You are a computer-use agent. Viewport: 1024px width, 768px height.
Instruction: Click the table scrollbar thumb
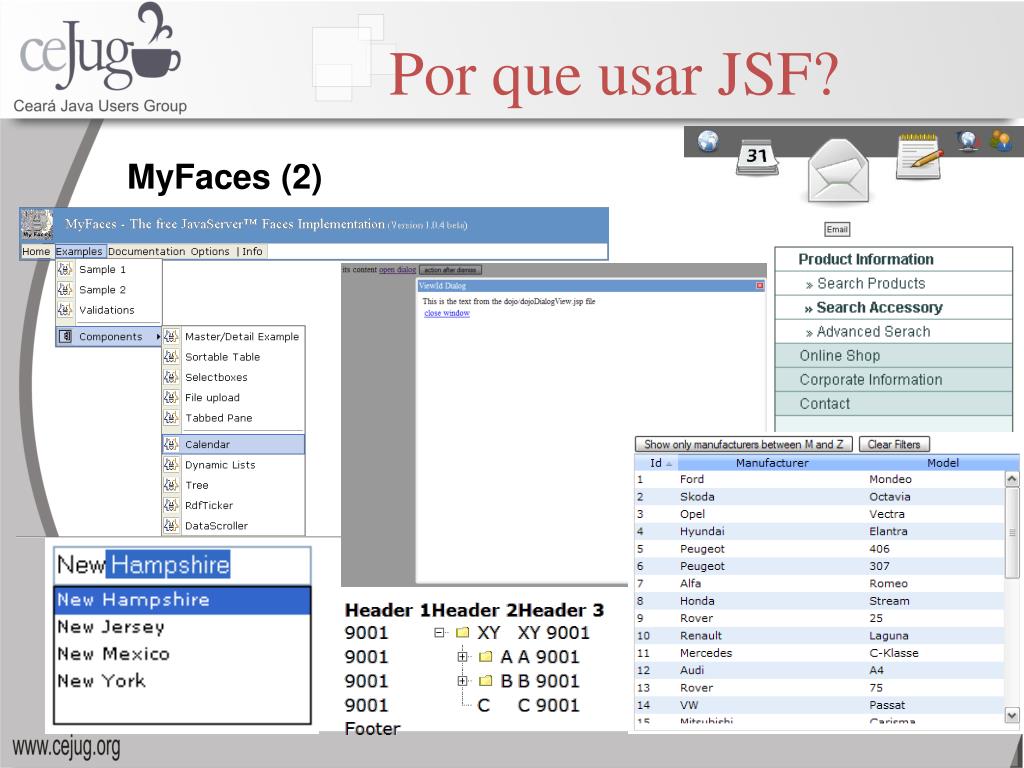pyautogui.click(x=1012, y=532)
